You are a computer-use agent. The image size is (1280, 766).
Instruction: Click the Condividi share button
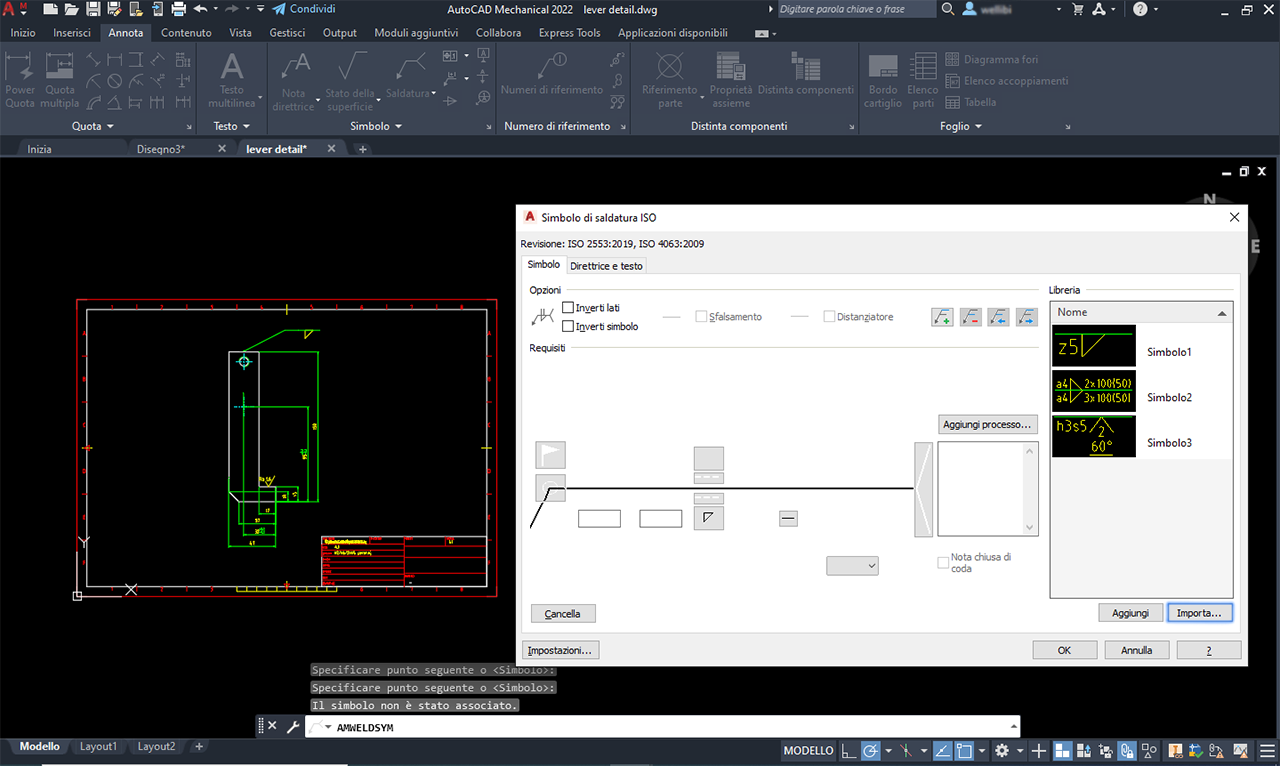click(303, 9)
